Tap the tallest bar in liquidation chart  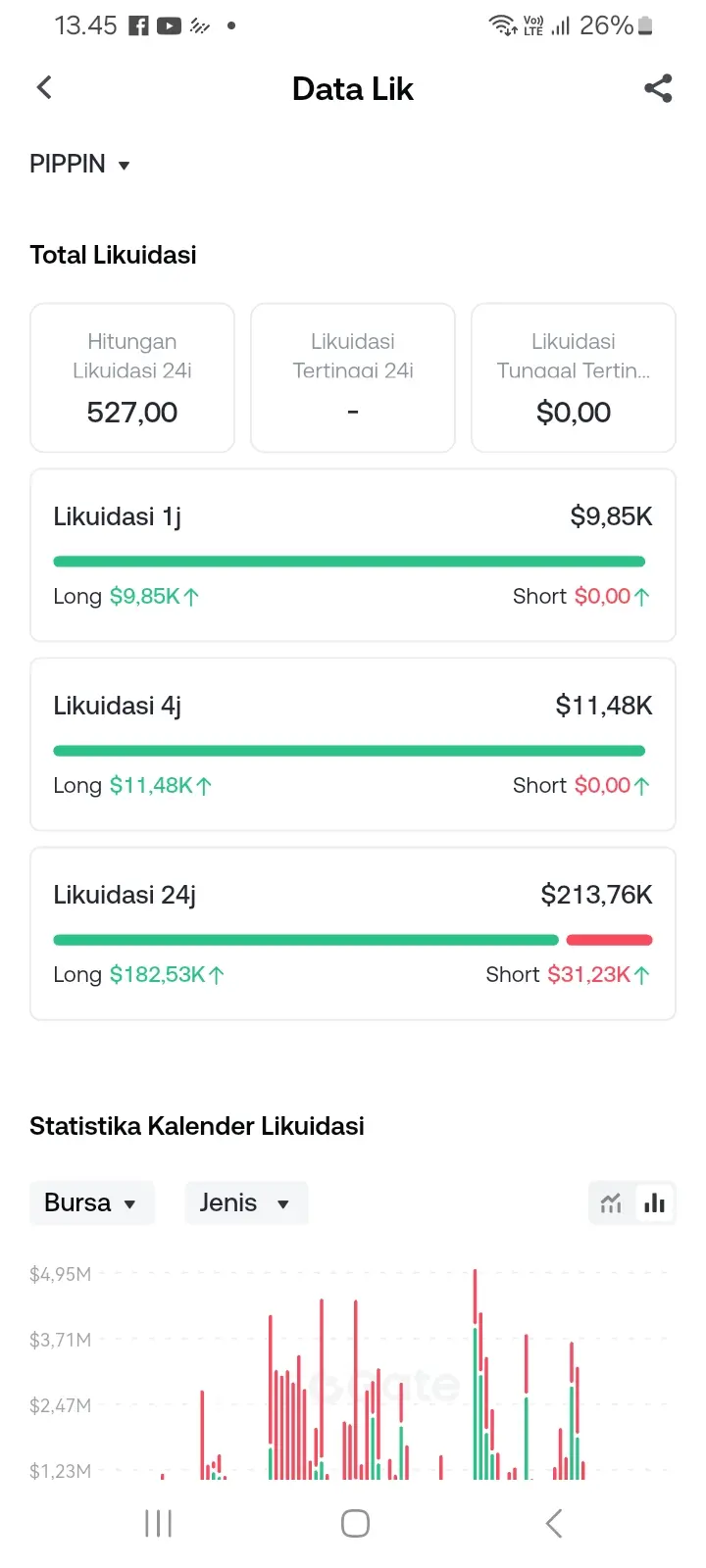pos(476,1372)
